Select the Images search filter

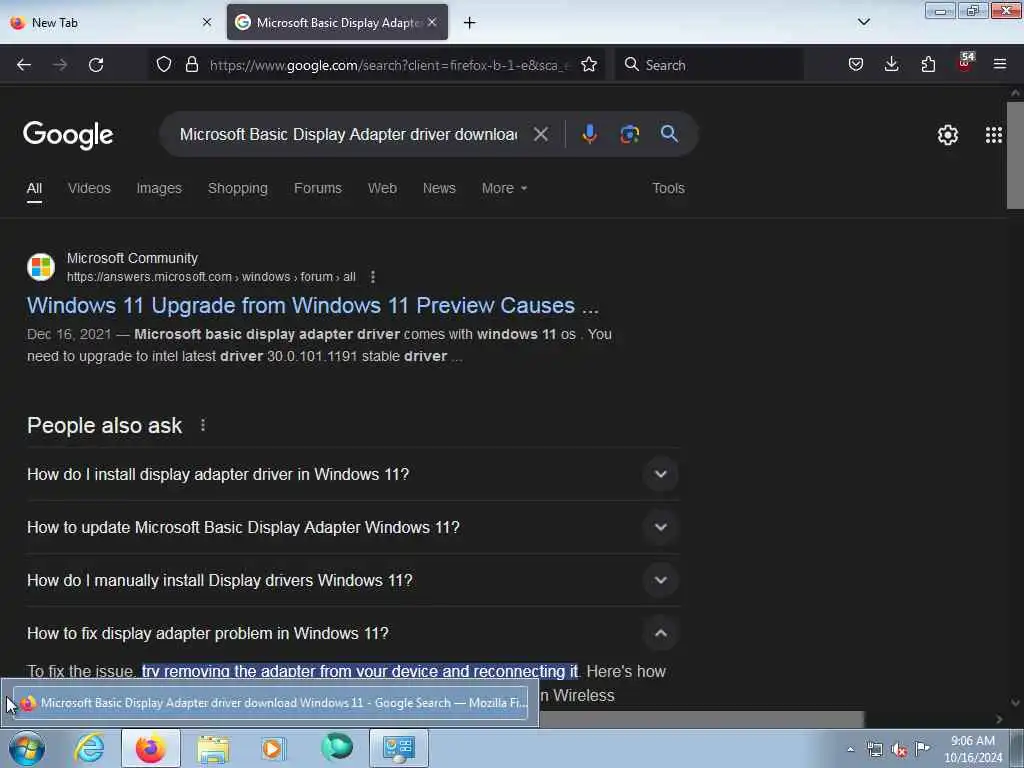pyautogui.click(x=159, y=188)
